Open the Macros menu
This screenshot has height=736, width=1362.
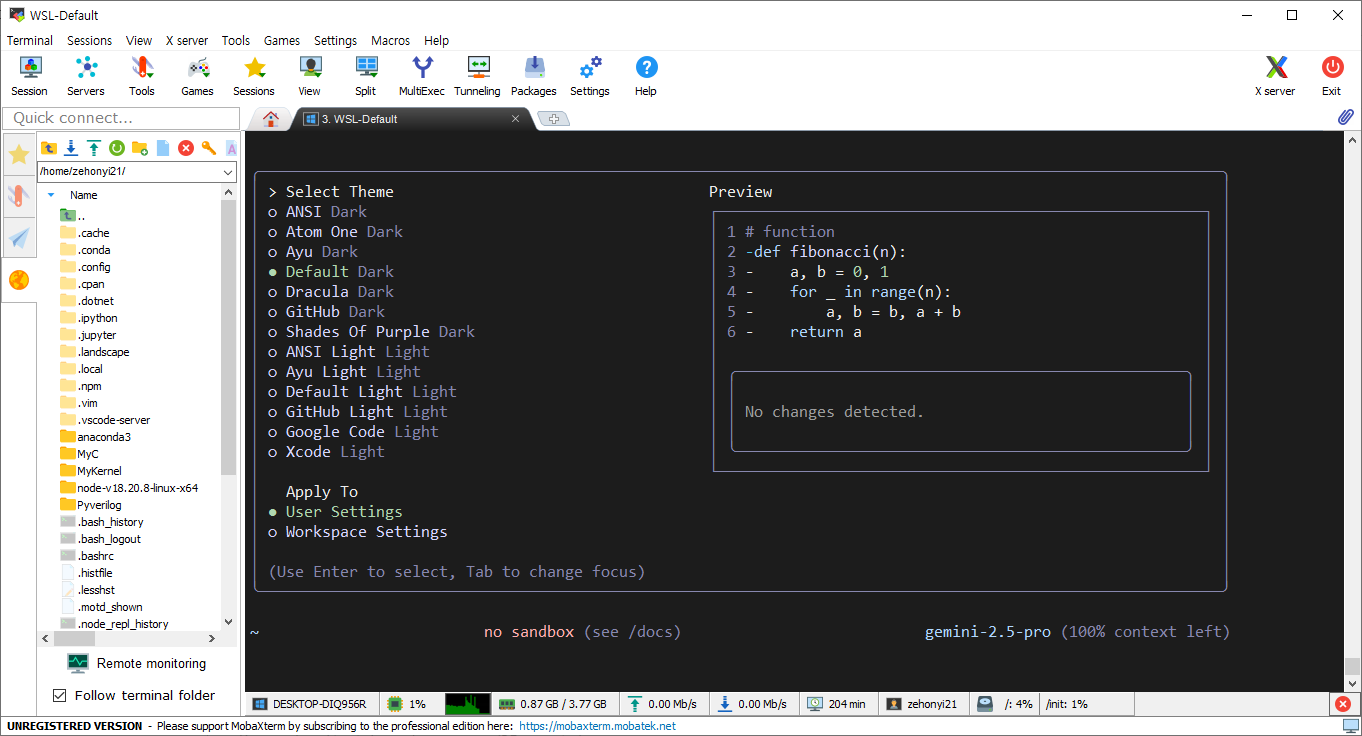[390, 41]
